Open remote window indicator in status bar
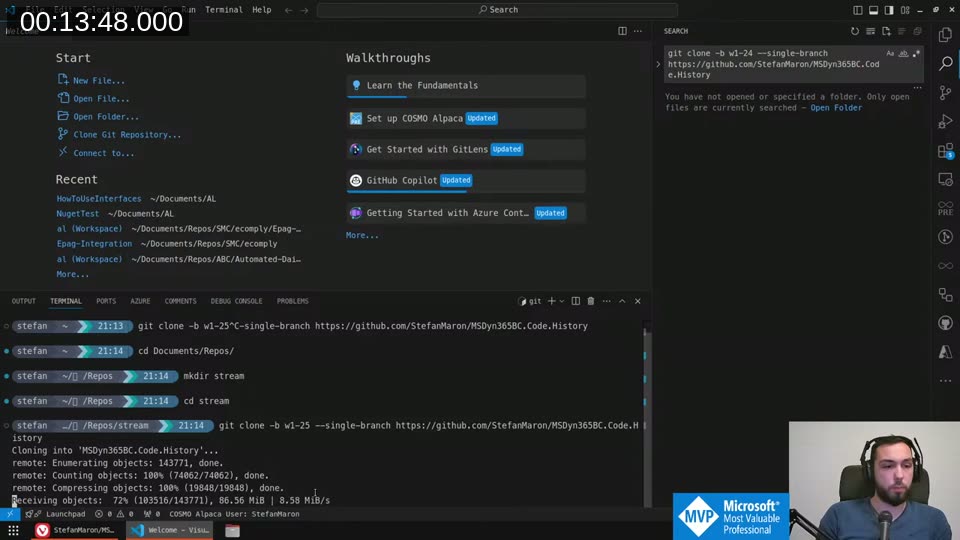This screenshot has width=960, height=540. [x=10, y=514]
